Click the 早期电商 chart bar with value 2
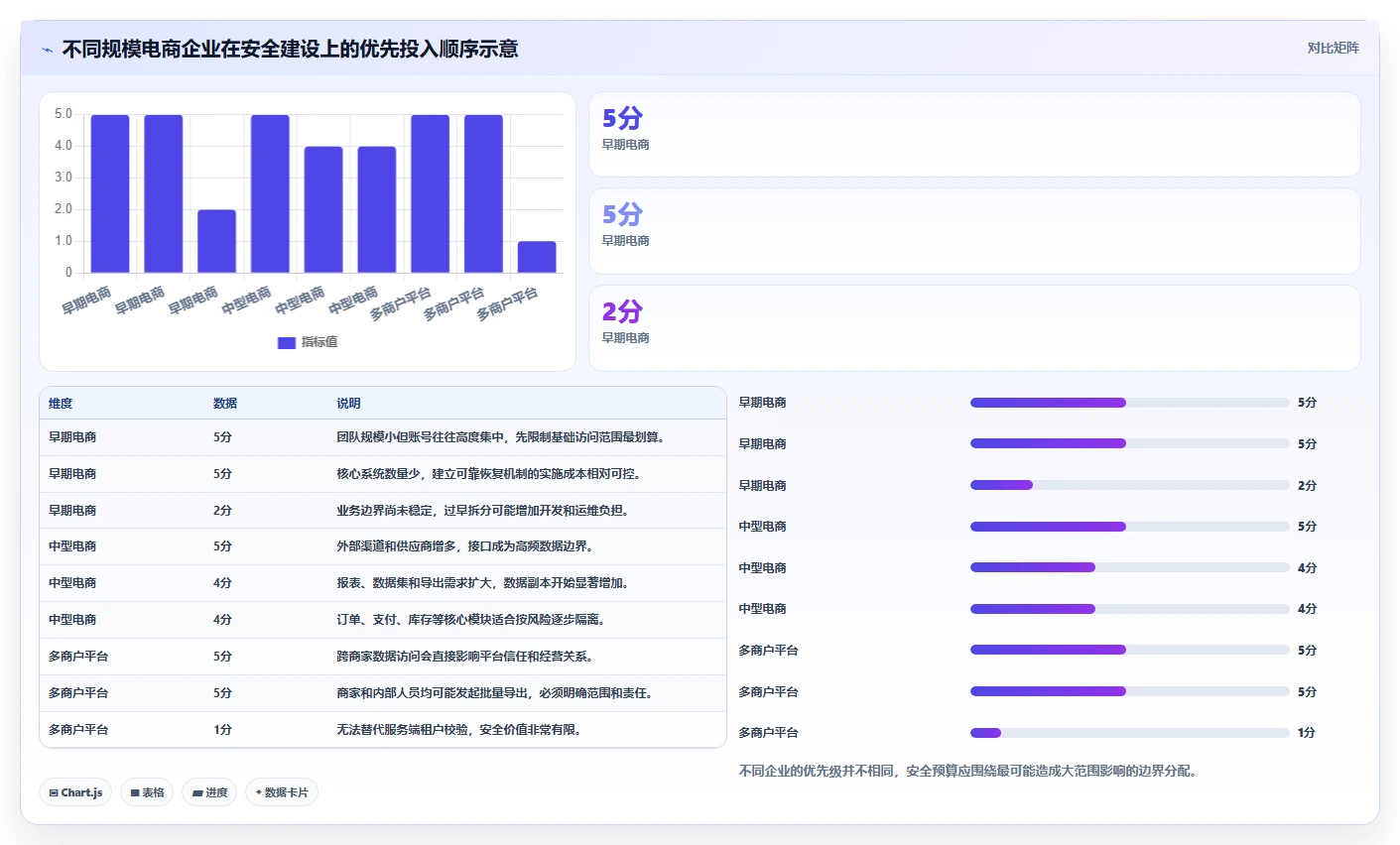 [x=216, y=241]
